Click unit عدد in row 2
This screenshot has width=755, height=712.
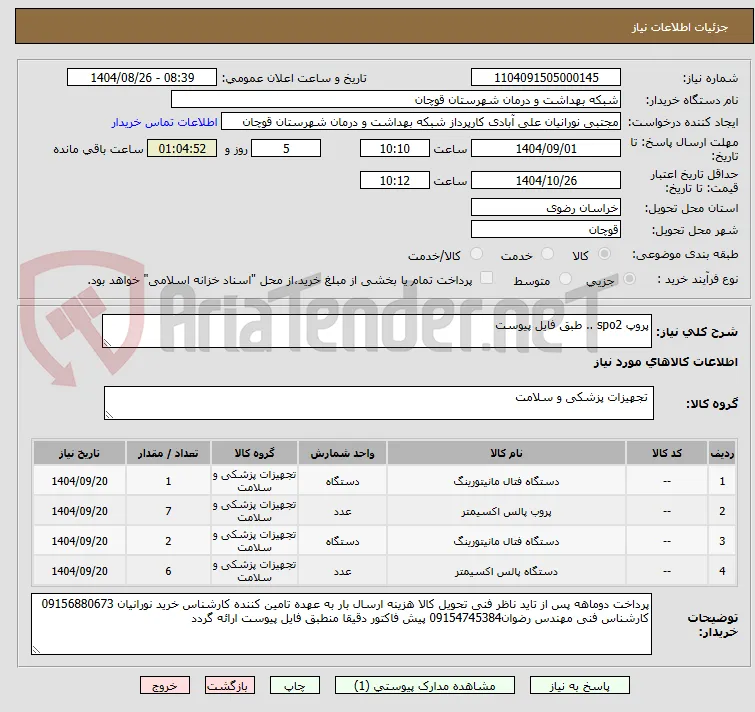coord(342,511)
